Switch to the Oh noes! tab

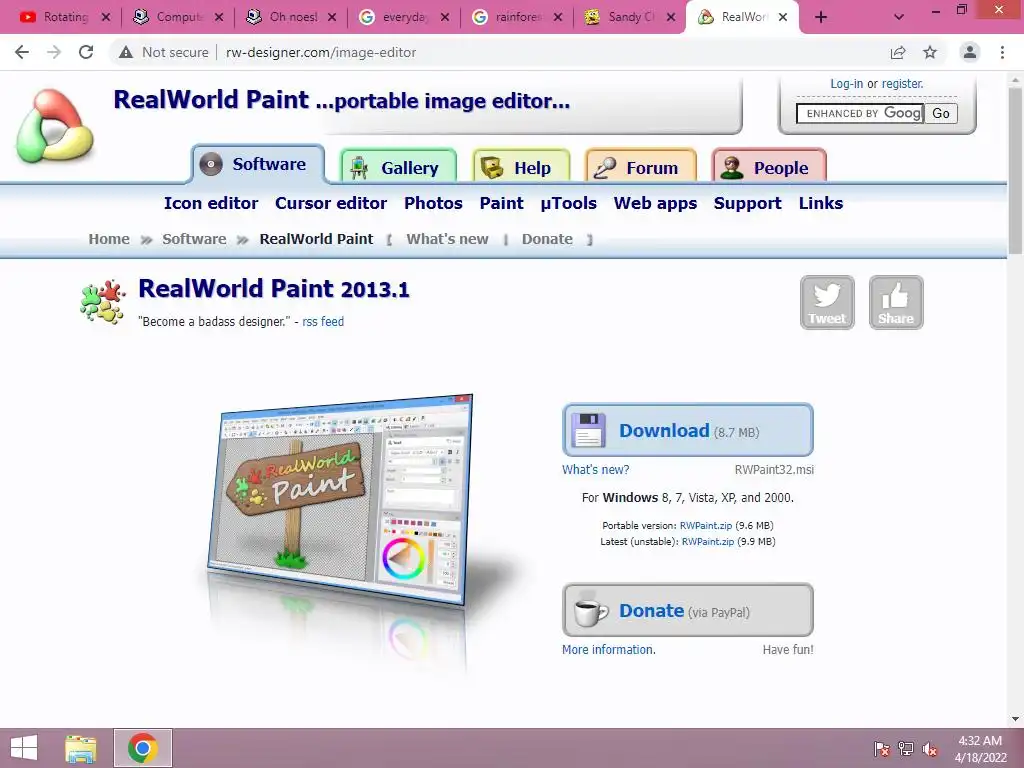[x=291, y=17]
